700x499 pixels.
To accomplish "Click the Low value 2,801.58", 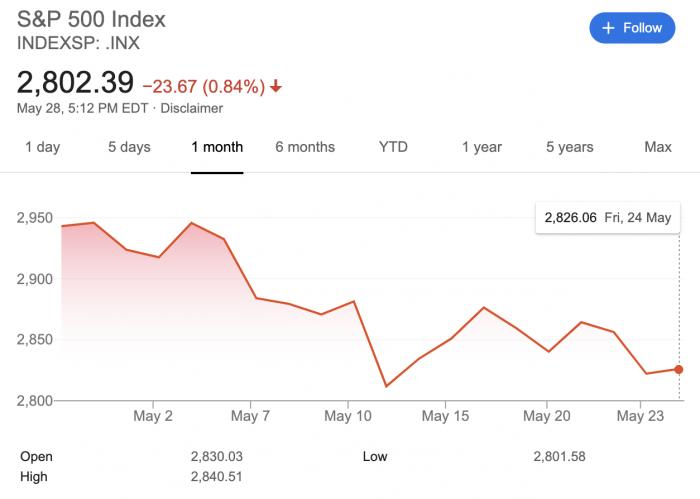I will click(x=559, y=457).
